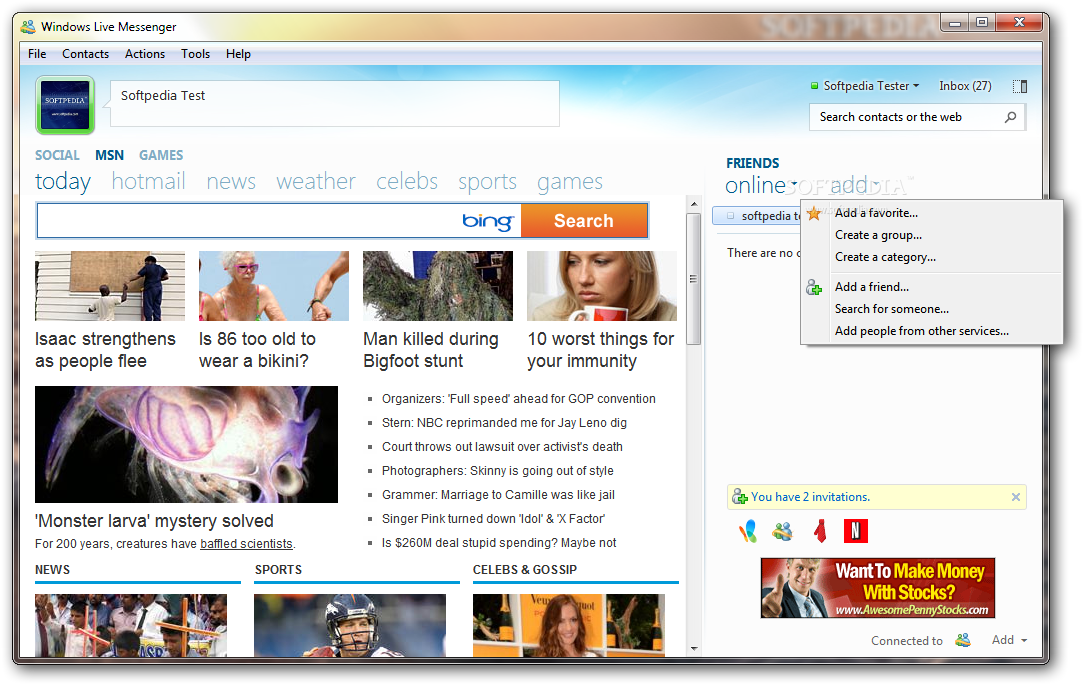The height and width of the screenshot is (685, 1084).
Task: Open the Contacts menu
Action: (86, 54)
